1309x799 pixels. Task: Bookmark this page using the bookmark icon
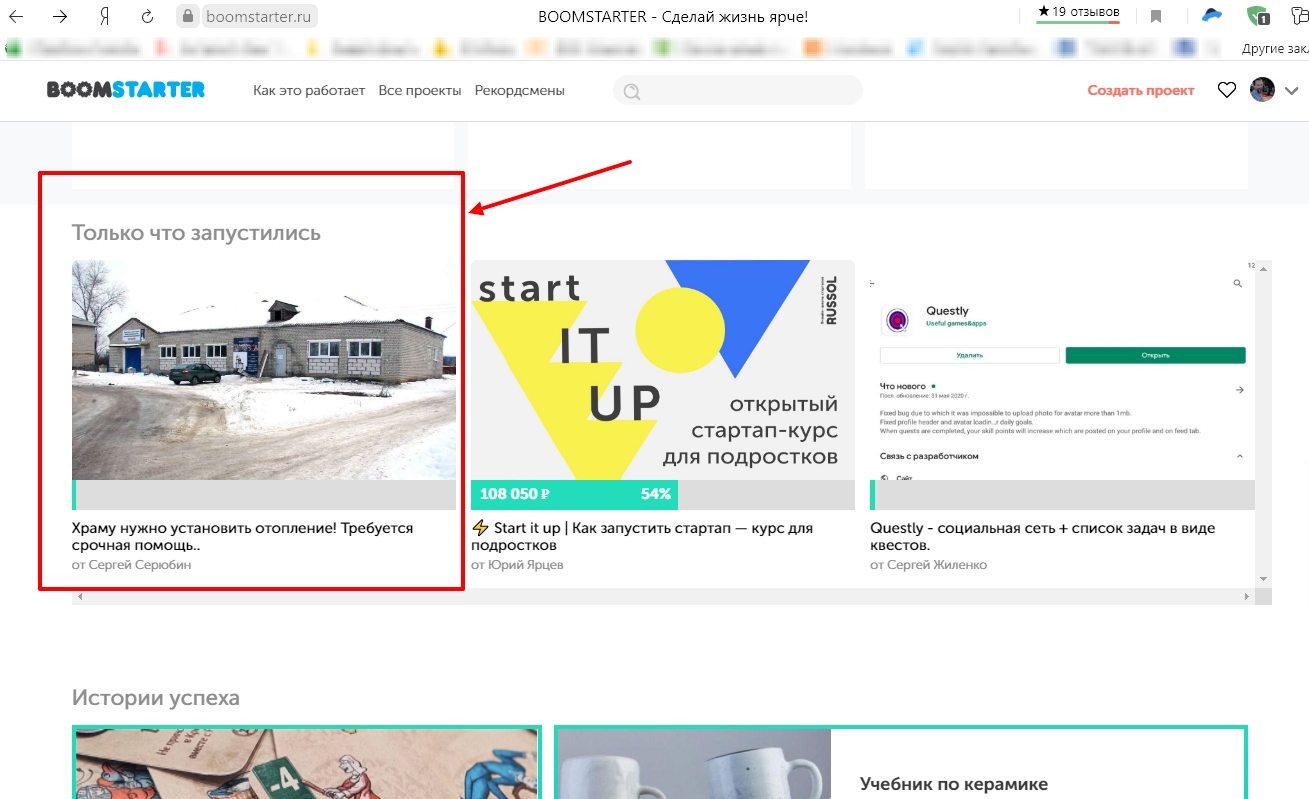1156,16
